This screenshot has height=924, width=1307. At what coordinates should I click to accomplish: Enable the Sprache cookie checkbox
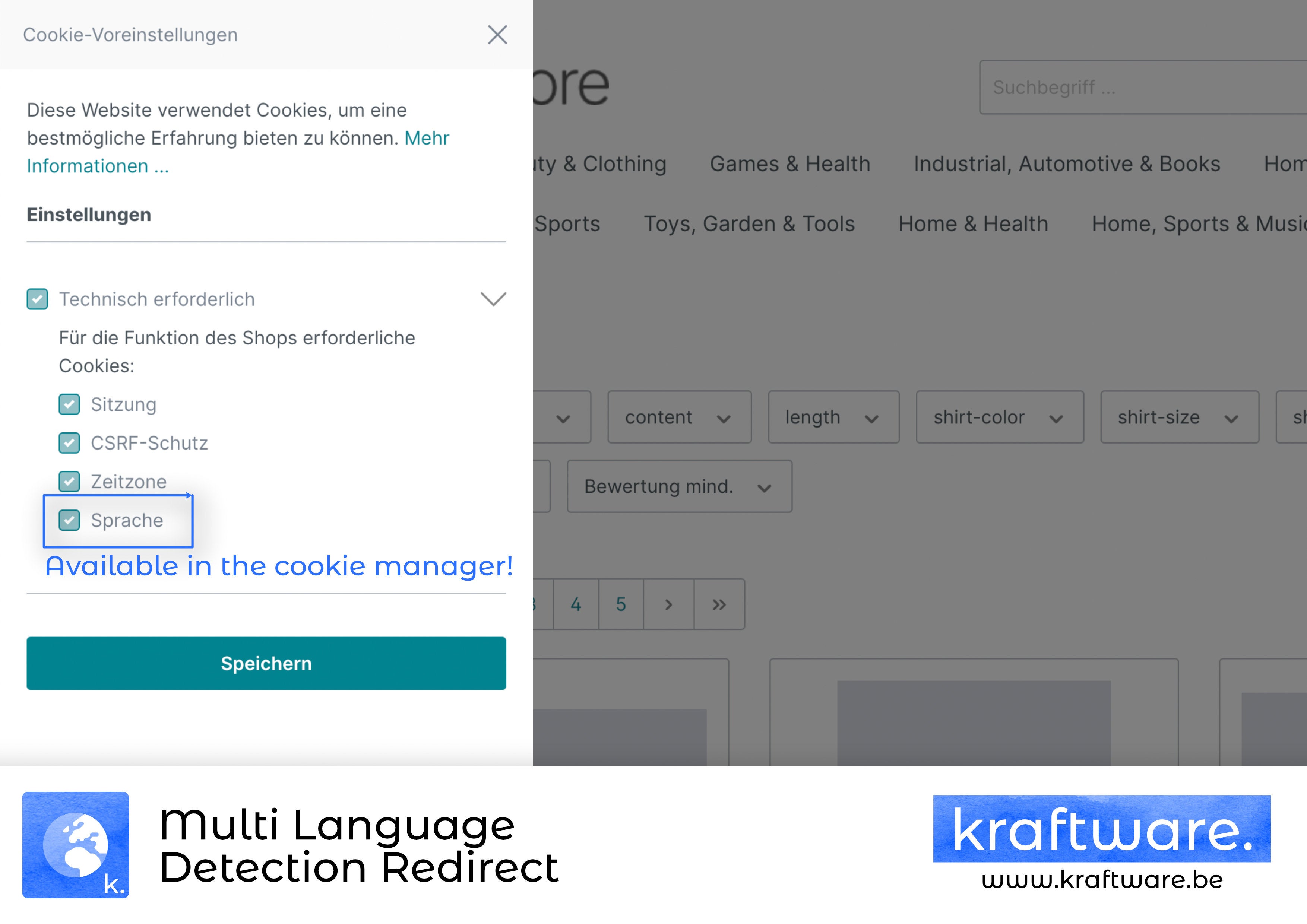coord(70,519)
